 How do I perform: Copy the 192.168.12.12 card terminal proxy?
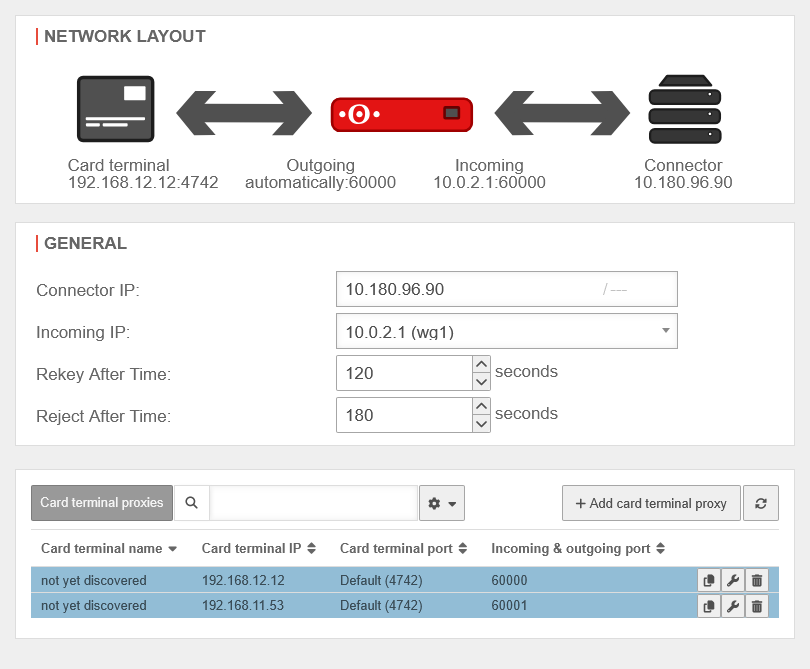(709, 580)
